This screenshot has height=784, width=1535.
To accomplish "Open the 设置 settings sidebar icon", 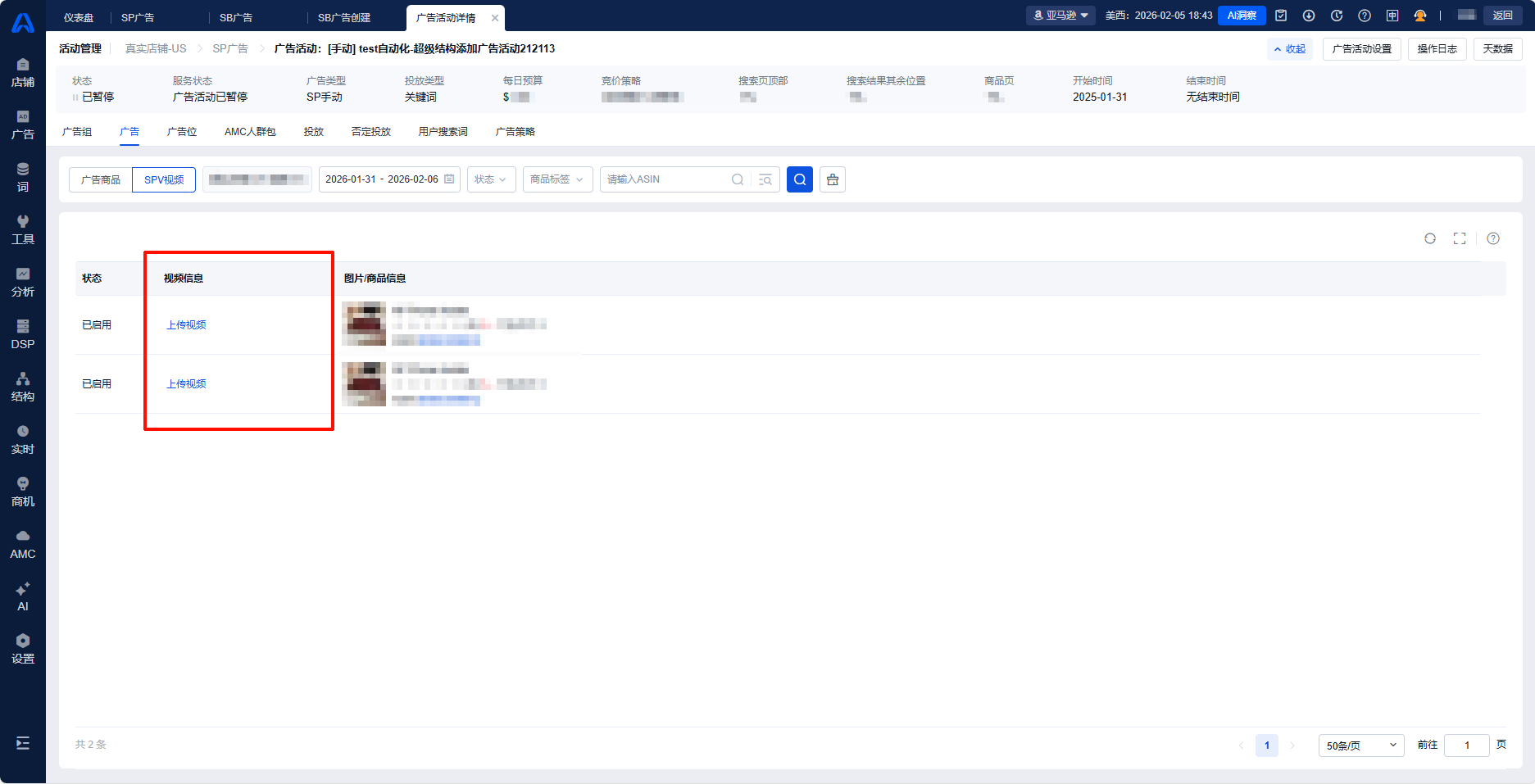I will pos(23,649).
